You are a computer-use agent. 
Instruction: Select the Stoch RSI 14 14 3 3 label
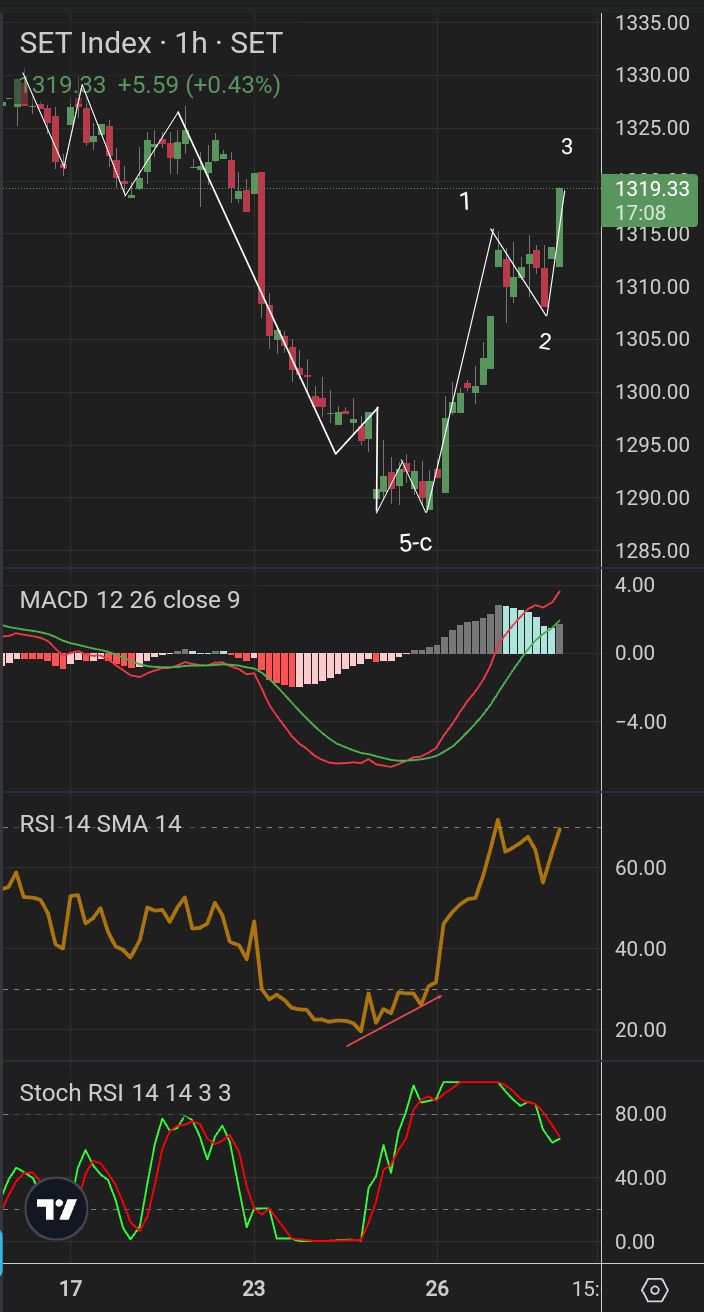point(125,1093)
